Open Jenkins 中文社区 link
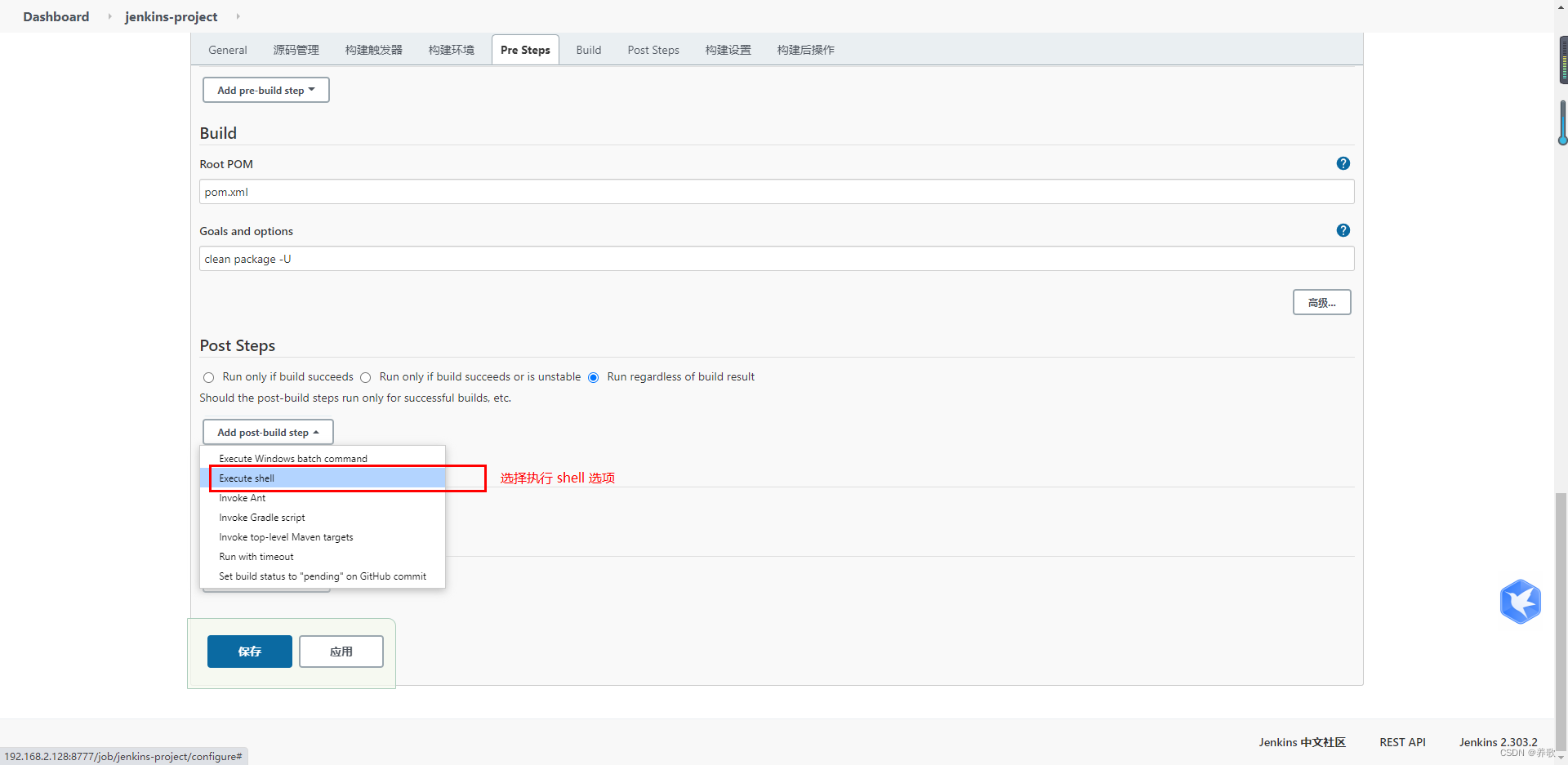 click(1302, 742)
